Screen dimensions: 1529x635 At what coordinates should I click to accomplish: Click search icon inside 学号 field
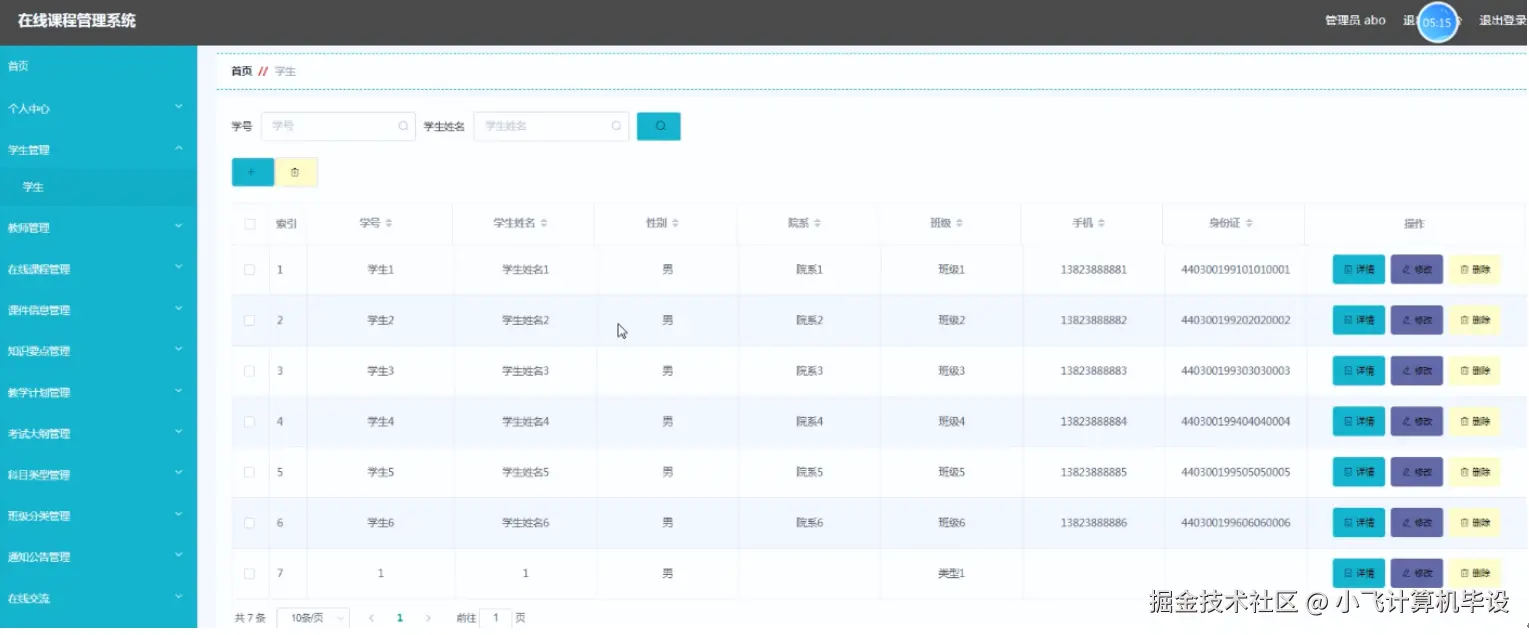coord(404,126)
